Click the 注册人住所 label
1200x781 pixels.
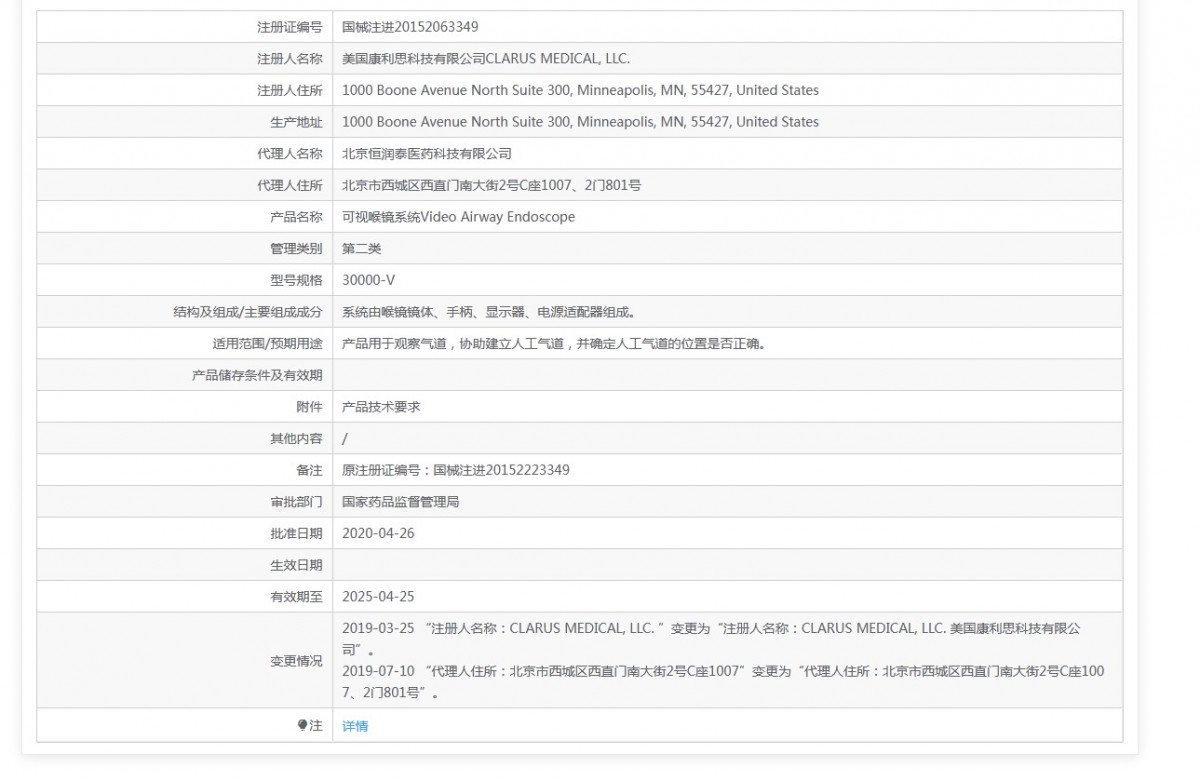(x=290, y=90)
